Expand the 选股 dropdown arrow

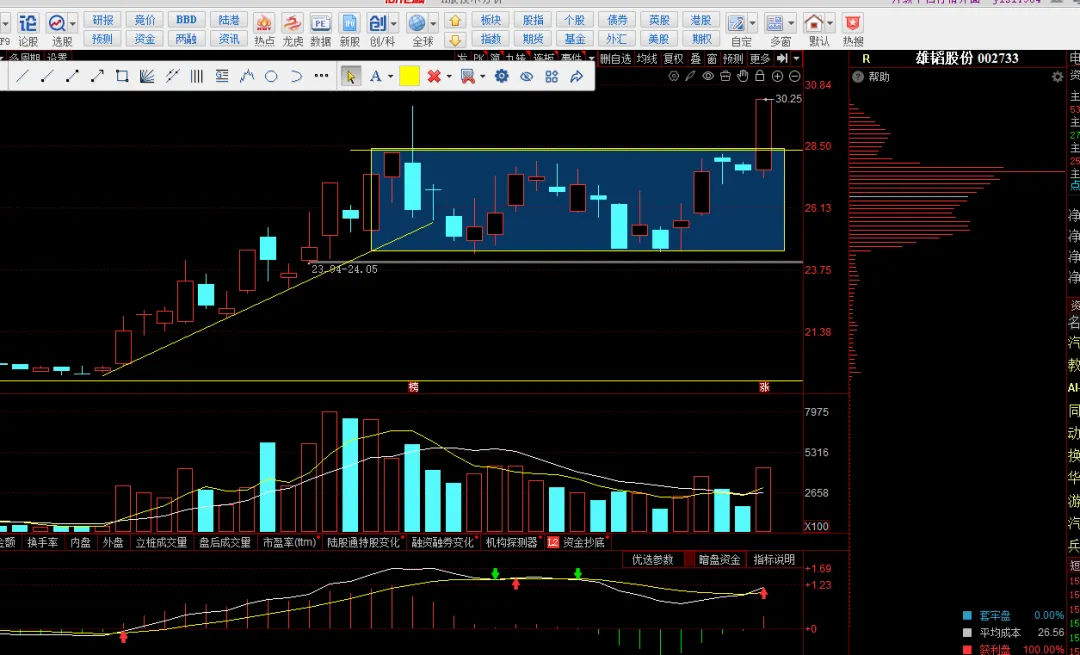(x=73, y=23)
